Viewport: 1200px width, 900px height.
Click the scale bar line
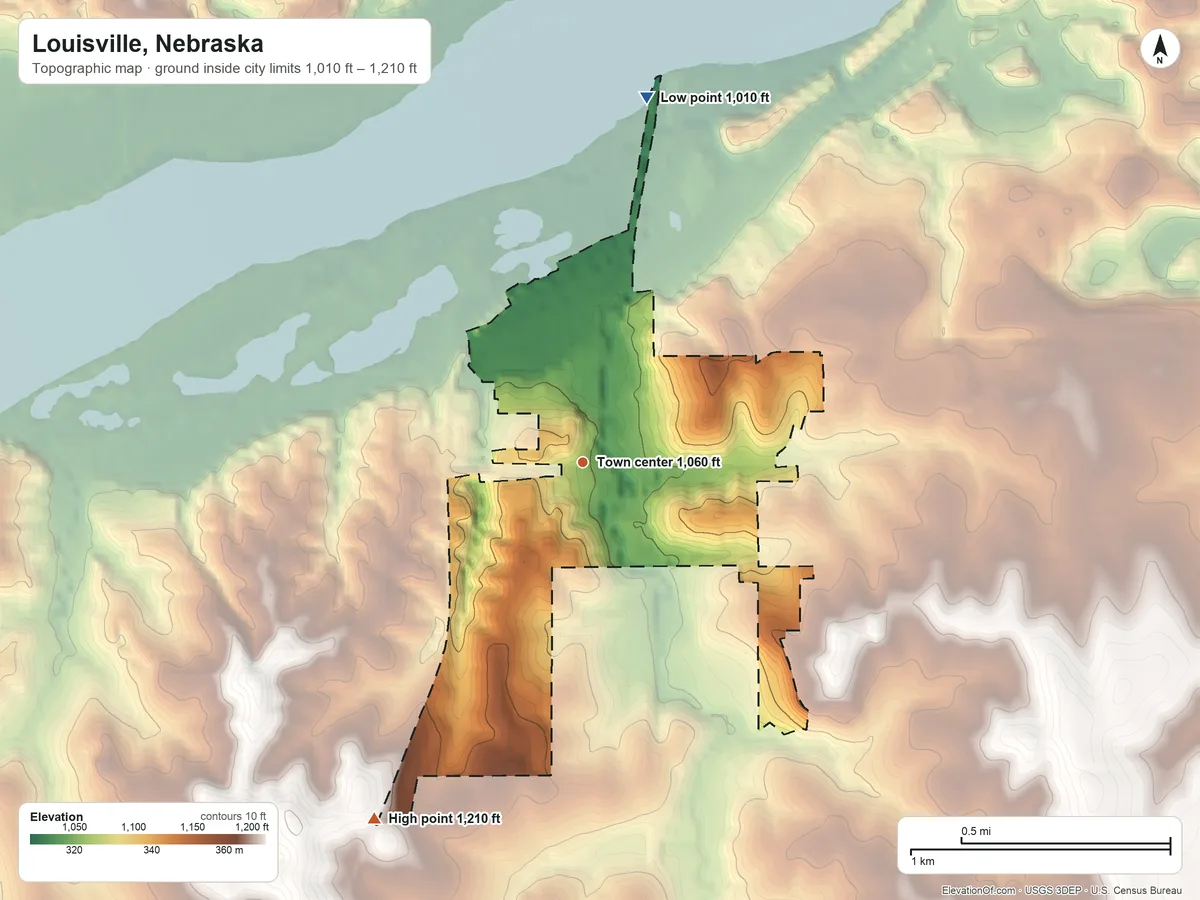tap(1040, 846)
